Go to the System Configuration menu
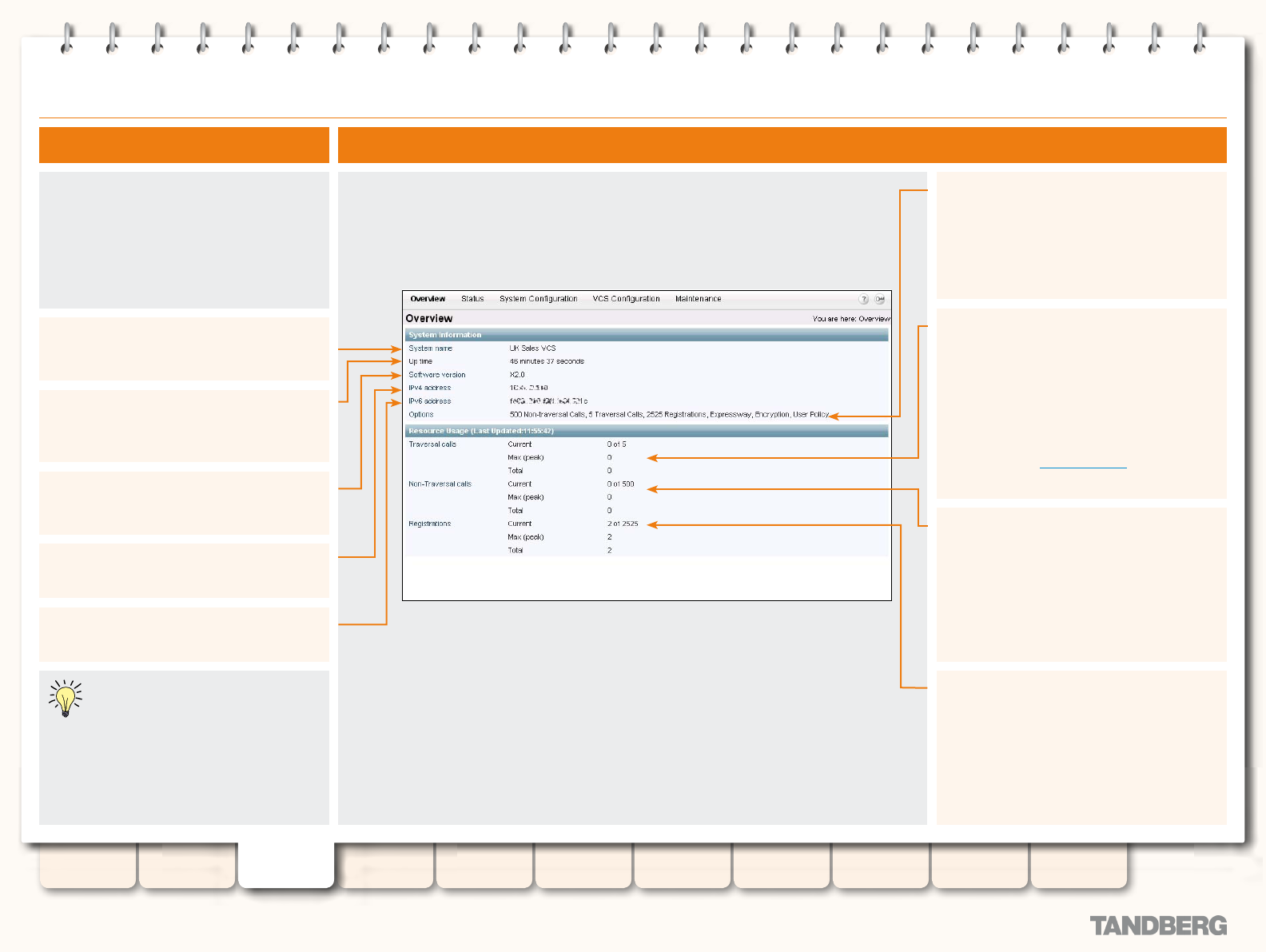This screenshot has height=952, width=1266. click(x=539, y=299)
